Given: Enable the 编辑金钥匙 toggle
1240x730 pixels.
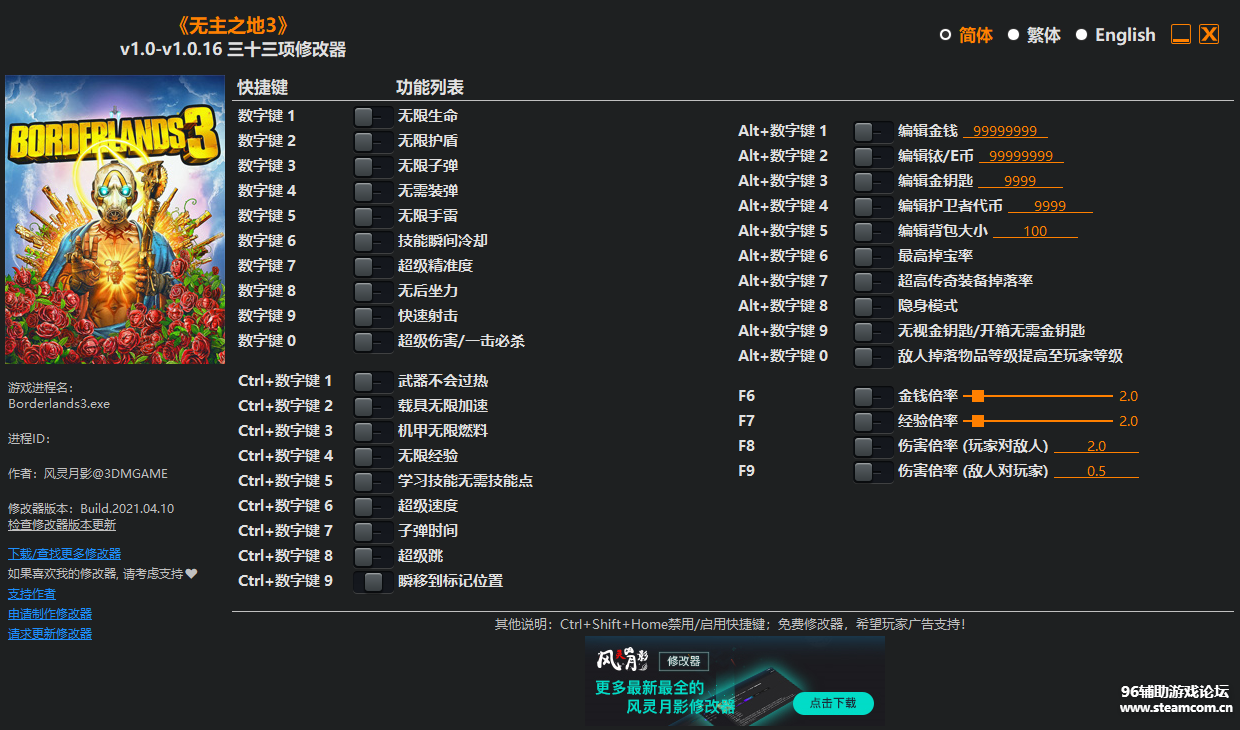Looking at the screenshot, I should [872, 181].
